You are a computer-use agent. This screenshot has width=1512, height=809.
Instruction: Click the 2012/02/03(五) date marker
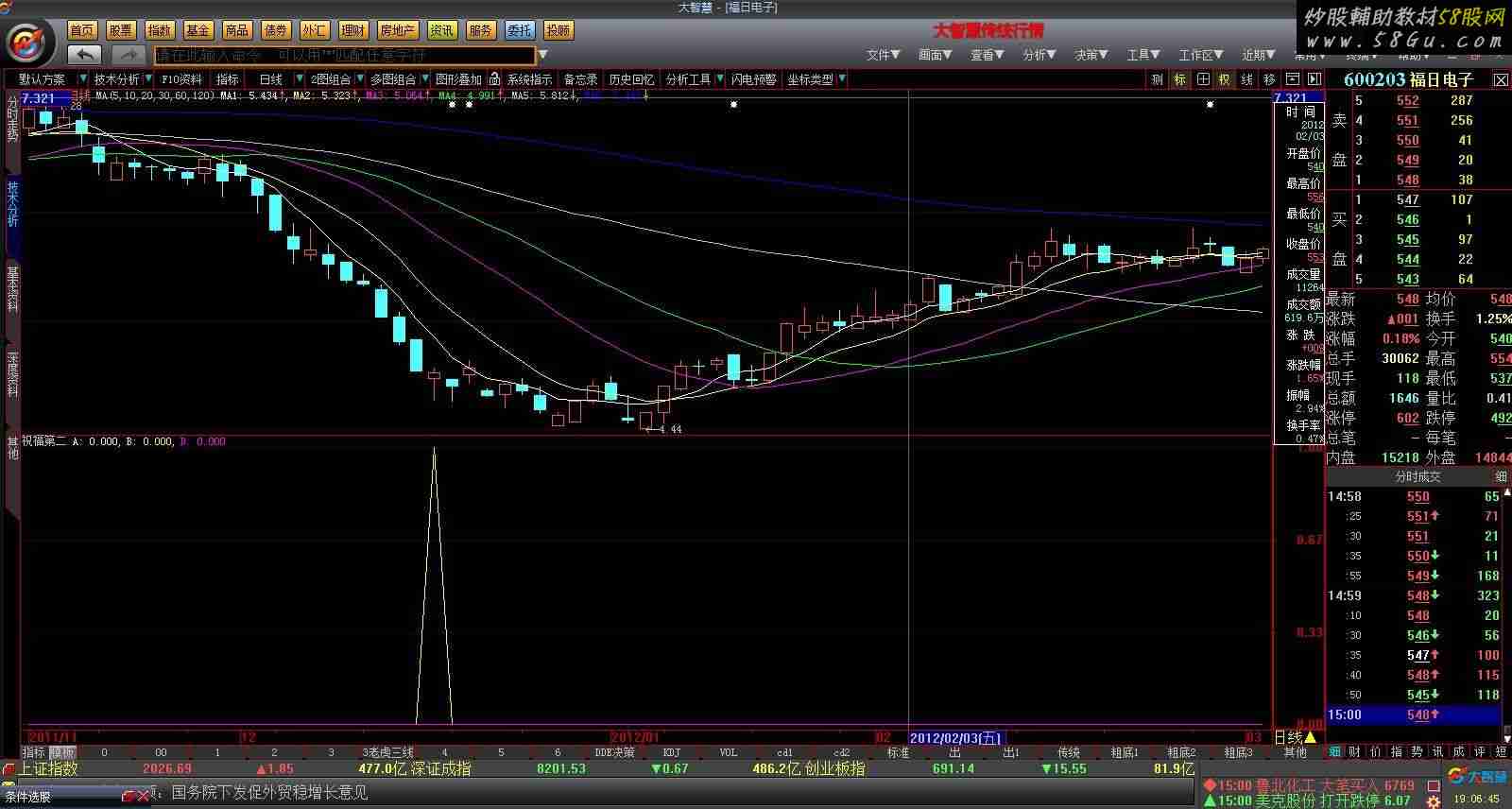955,737
